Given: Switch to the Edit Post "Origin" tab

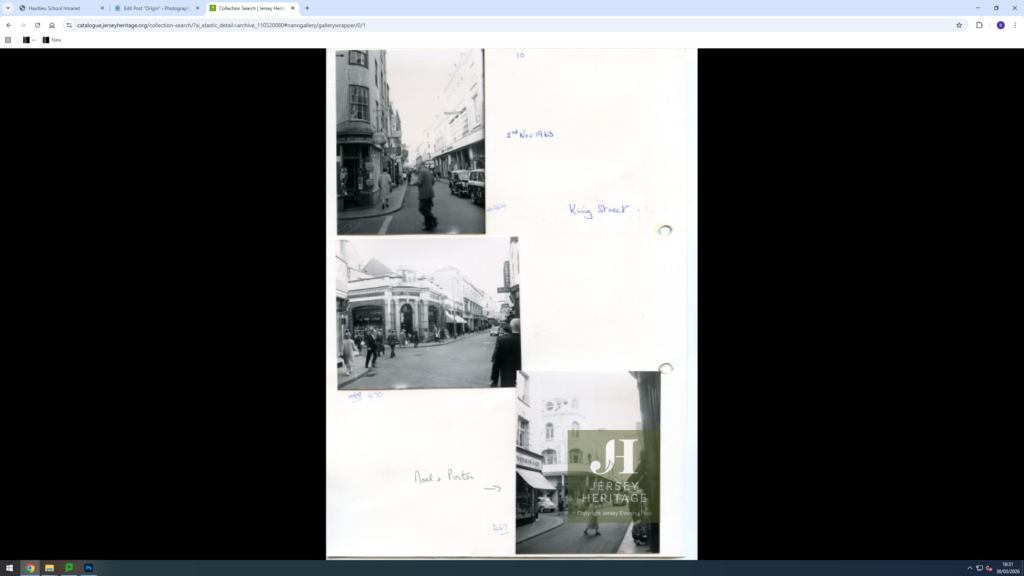Looking at the screenshot, I should 155,8.
